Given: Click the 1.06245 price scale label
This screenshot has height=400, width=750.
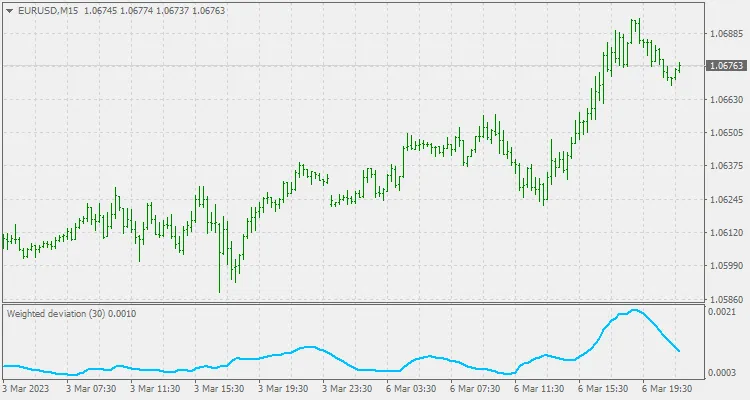Looking at the screenshot, I should [x=724, y=199].
